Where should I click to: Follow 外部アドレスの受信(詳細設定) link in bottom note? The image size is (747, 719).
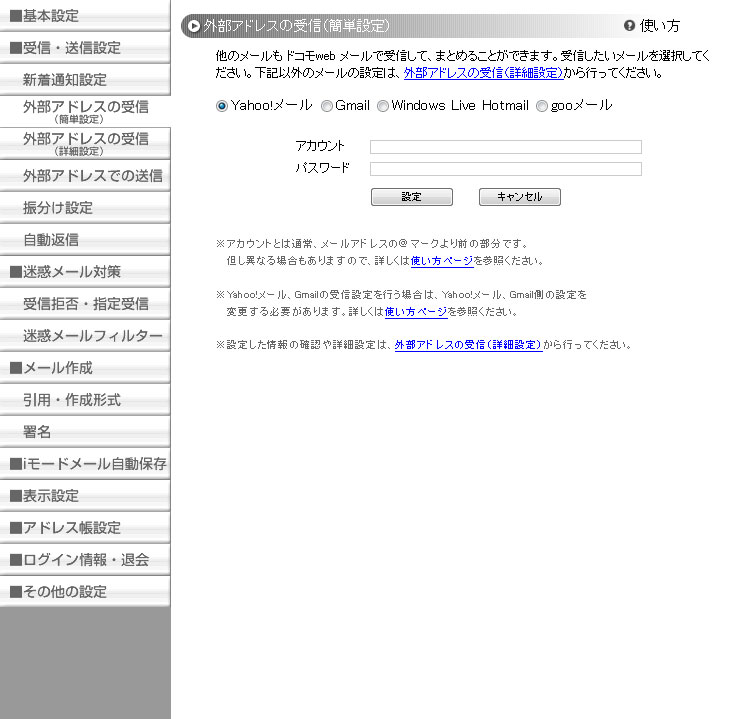[x=468, y=344]
